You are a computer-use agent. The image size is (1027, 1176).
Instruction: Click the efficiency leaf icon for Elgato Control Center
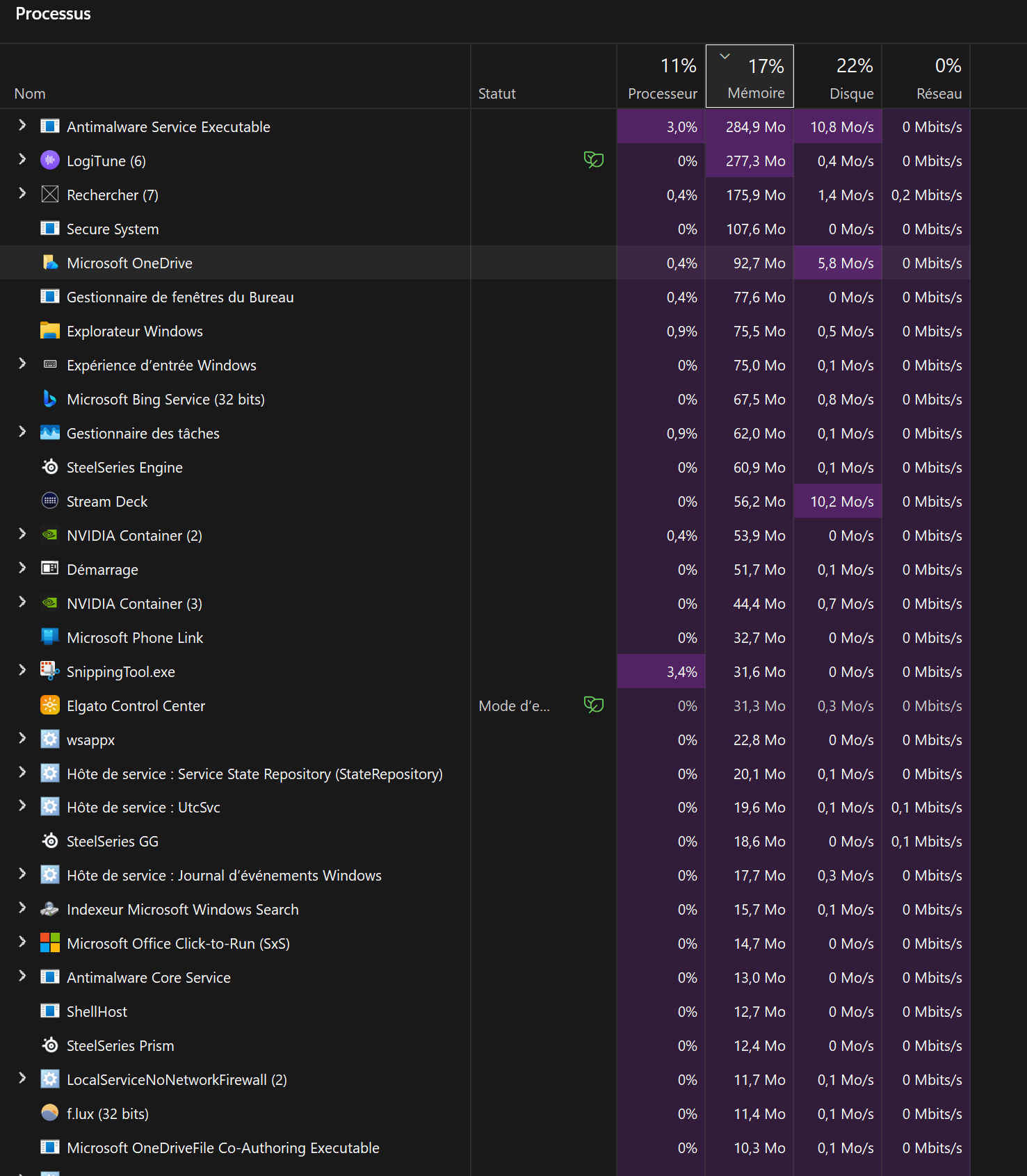click(x=594, y=705)
